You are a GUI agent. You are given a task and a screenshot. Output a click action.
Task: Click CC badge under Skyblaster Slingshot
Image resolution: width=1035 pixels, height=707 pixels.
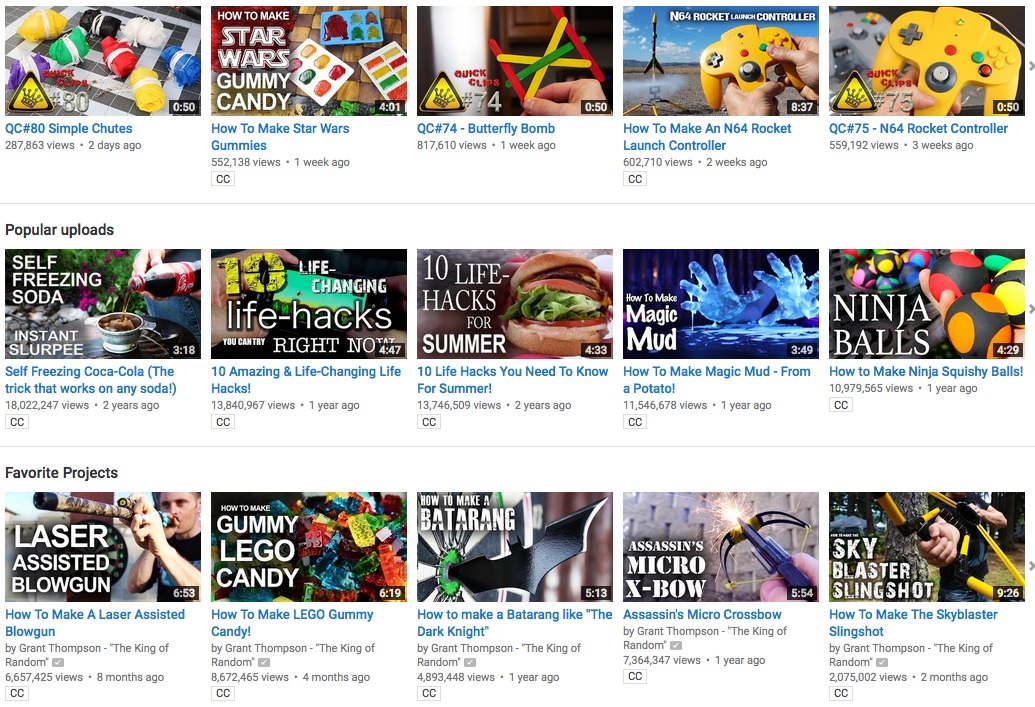[841, 693]
